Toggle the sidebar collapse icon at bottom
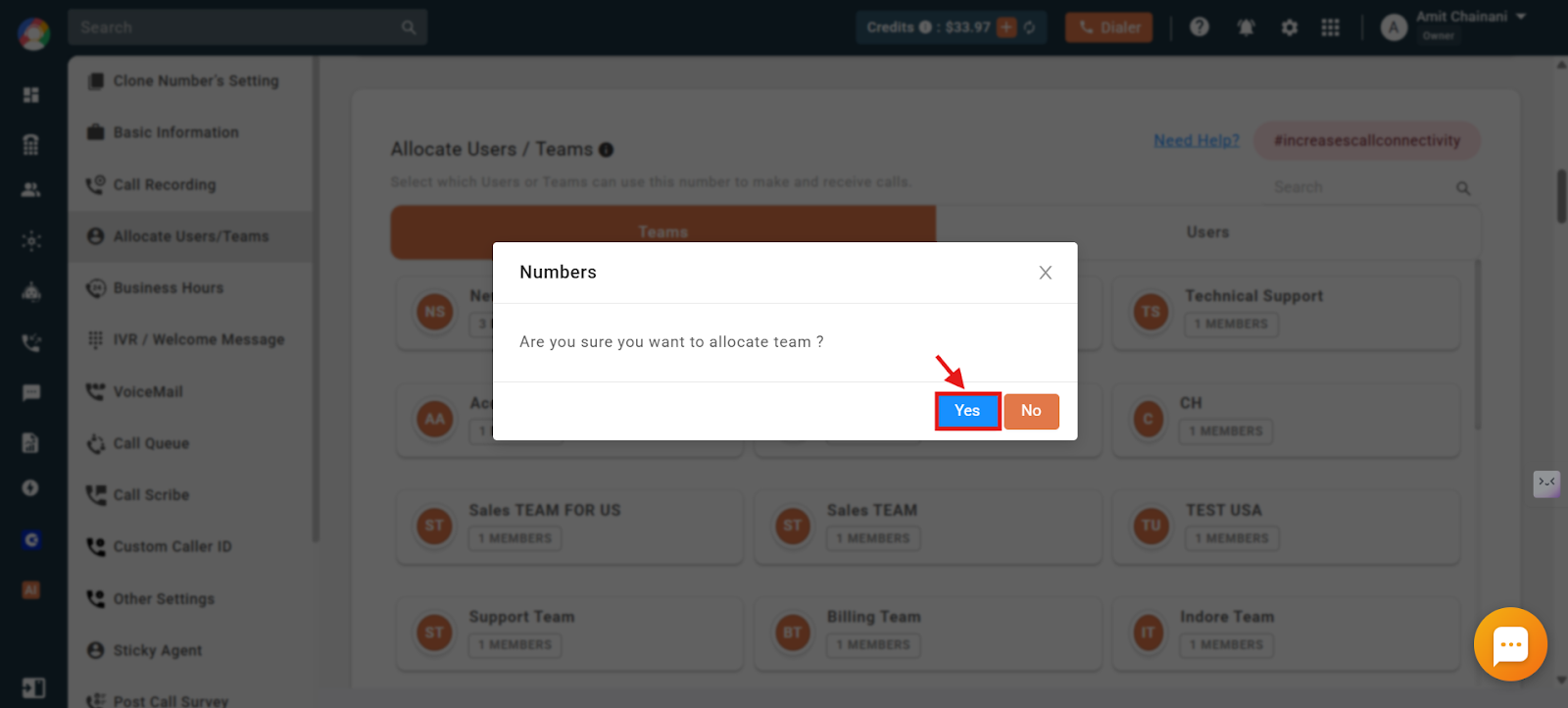 pos(33,688)
